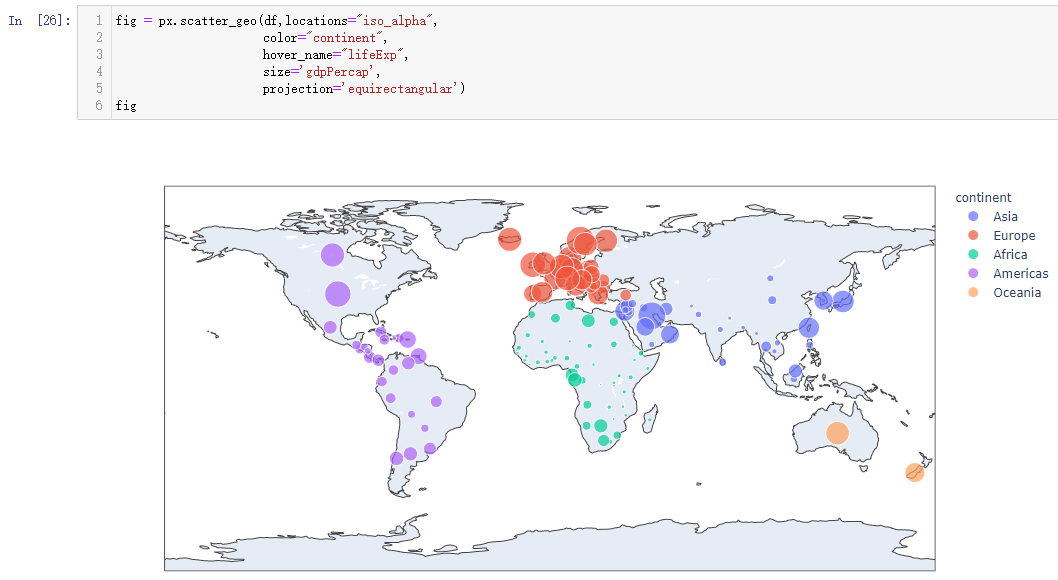Click the blue bubble over Japan
Image resolution: width=1058 pixels, height=580 pixels.
click(x=842, y=301)
